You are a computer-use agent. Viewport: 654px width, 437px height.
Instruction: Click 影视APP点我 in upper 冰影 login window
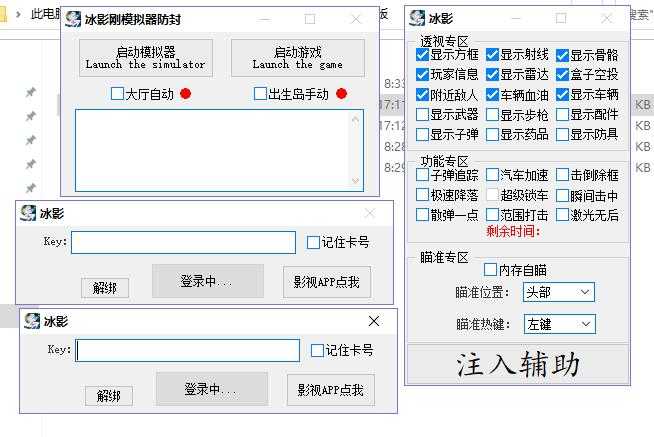[x=327, y=282]
